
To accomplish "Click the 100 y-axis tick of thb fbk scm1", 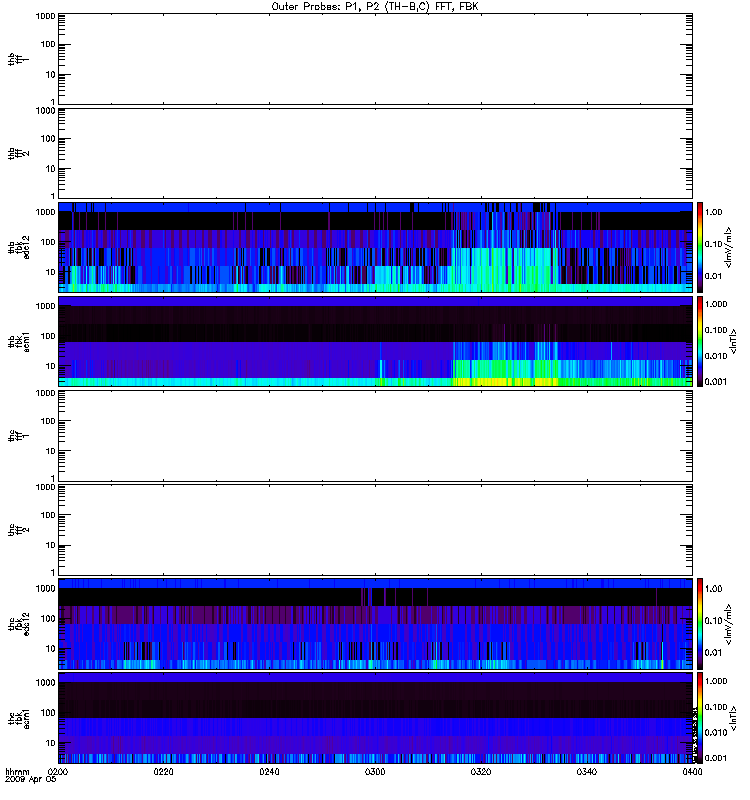I will (48, 336).
